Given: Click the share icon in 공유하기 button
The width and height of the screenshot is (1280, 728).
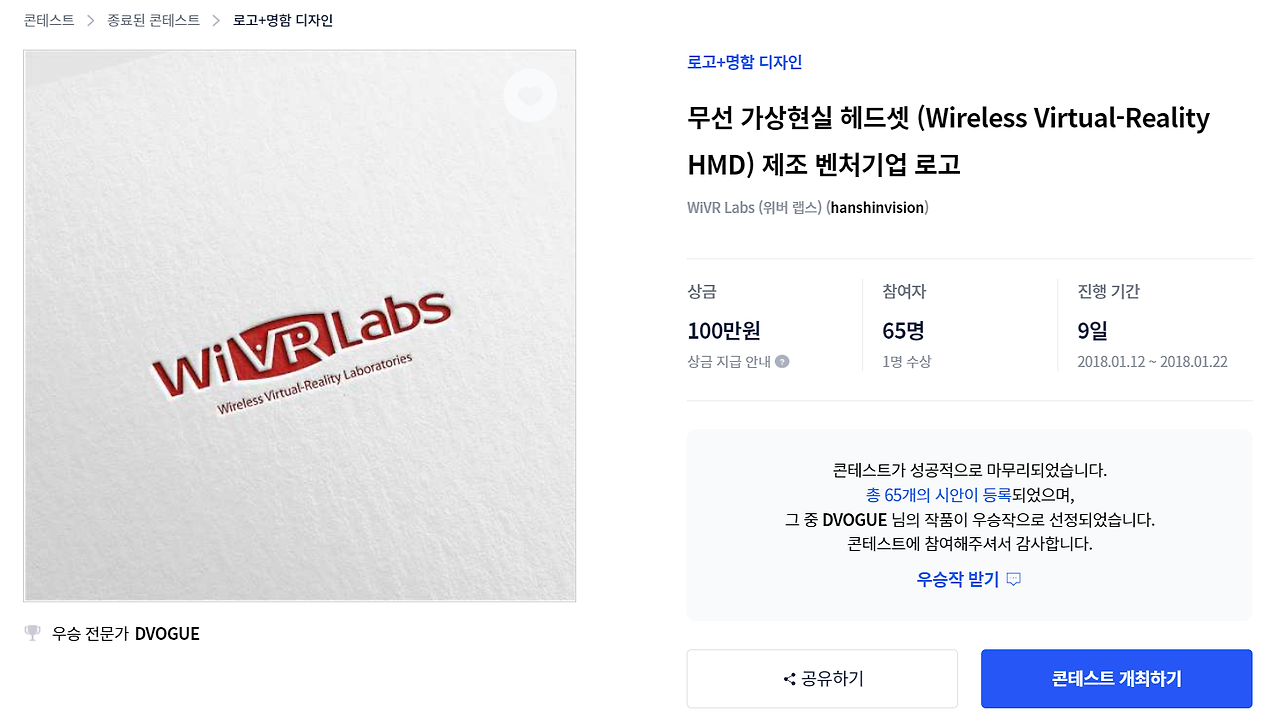Looking at the screenshot, I should click(x=789, y=679).
